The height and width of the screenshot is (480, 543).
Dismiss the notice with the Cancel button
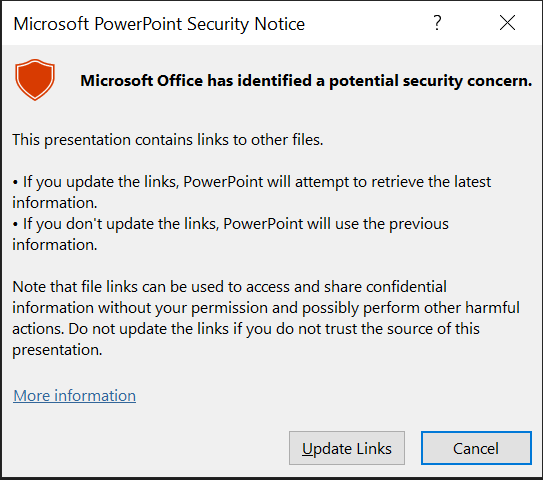pos(476,448)
